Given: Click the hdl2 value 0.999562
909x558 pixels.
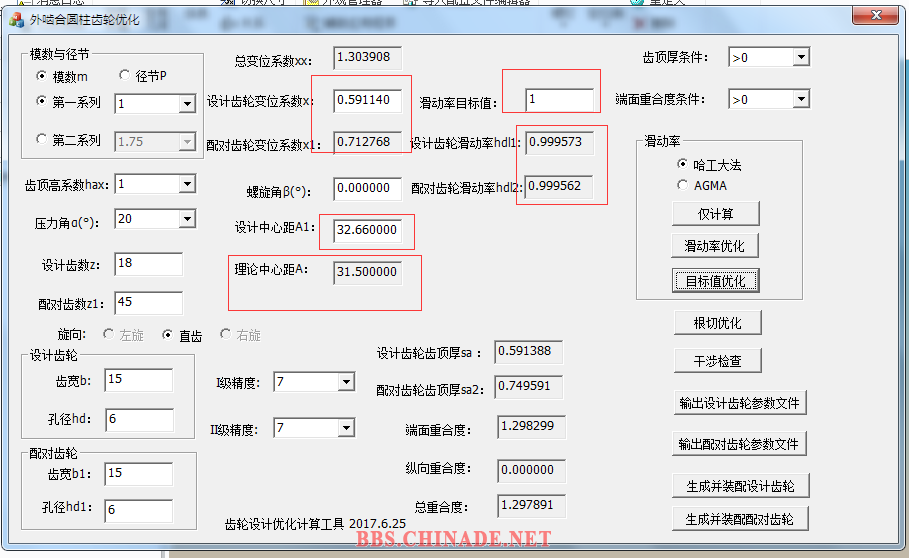Looking at the screenshot, I should (559, 187).
